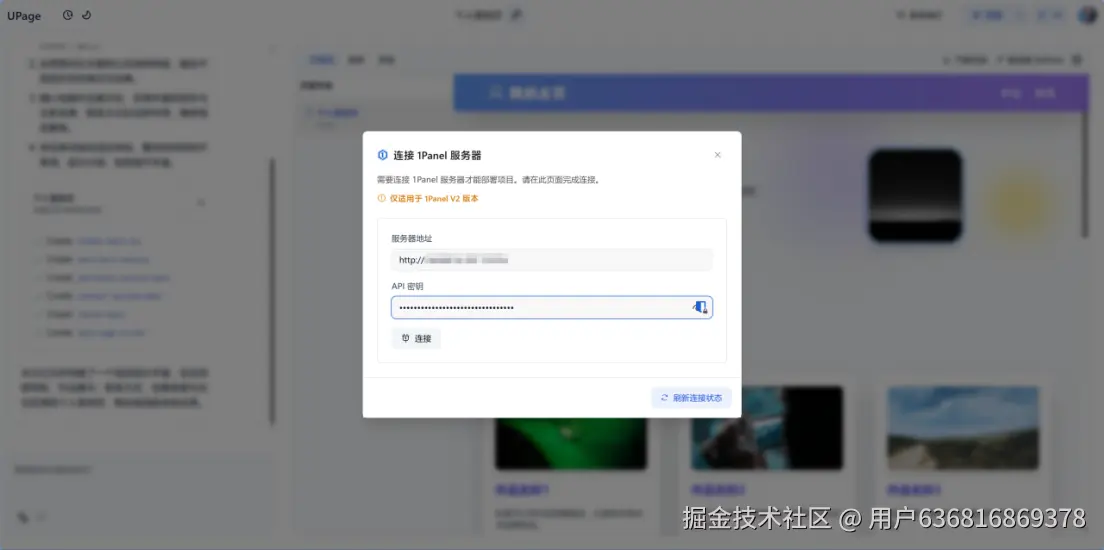Open the landscape sky card thumbnail in the preview
This screenshot has height=550, width=1104.
point(963,427)
